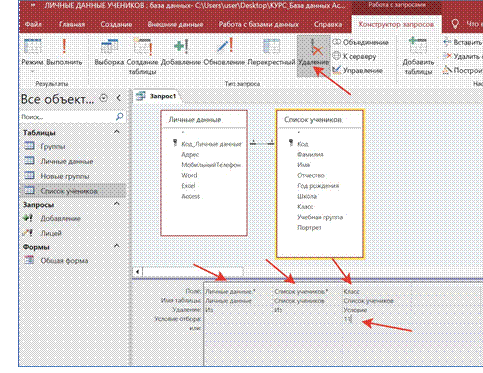This screenshot has height=373, width=483.
Task: Click the Фамилия field
Action: [x=310, y=154]
